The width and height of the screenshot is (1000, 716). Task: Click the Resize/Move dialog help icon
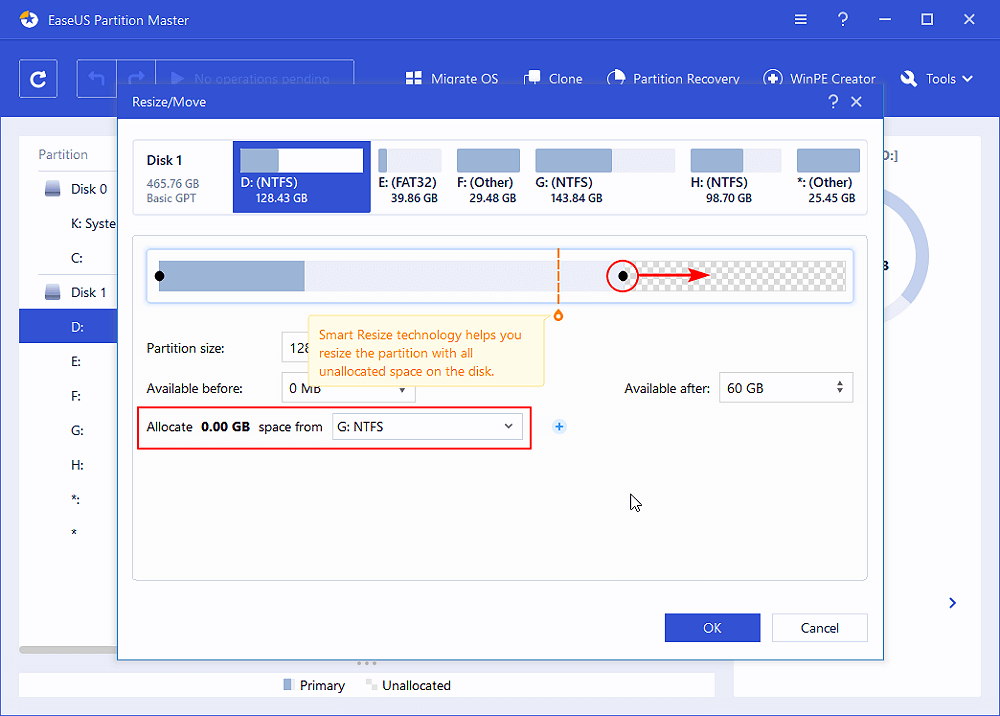coord(833,101)
